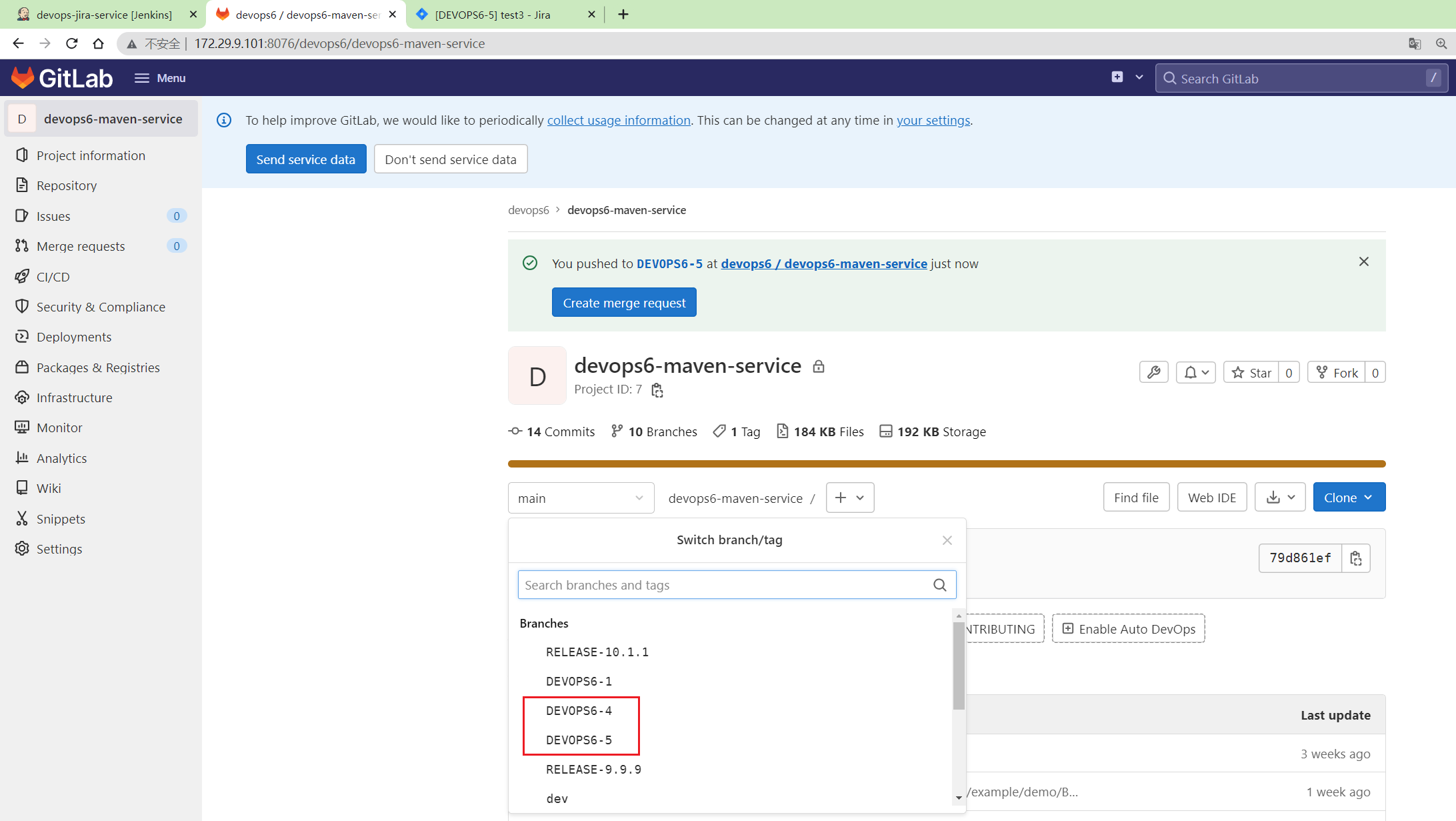Select branch RELEASE-10.1.1

tap(597, 652)
